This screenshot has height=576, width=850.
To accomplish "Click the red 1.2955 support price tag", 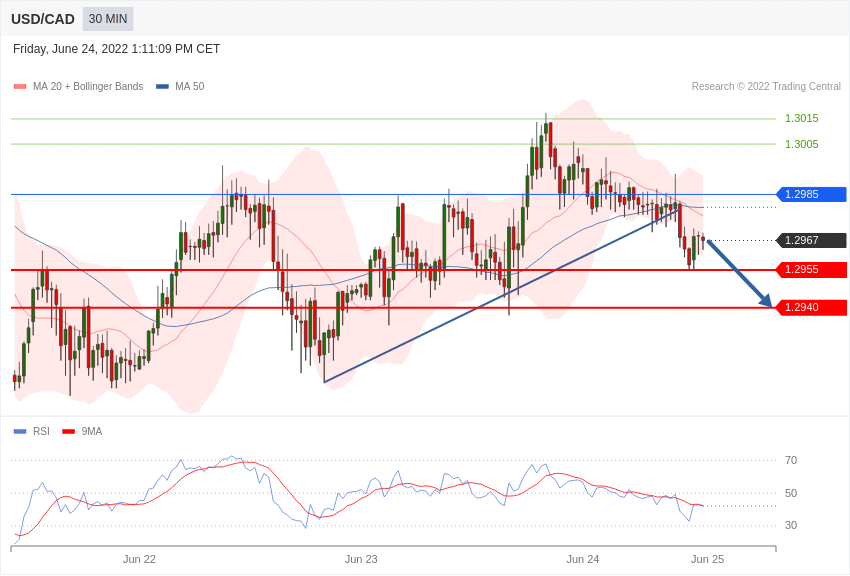I will (812, 269).
